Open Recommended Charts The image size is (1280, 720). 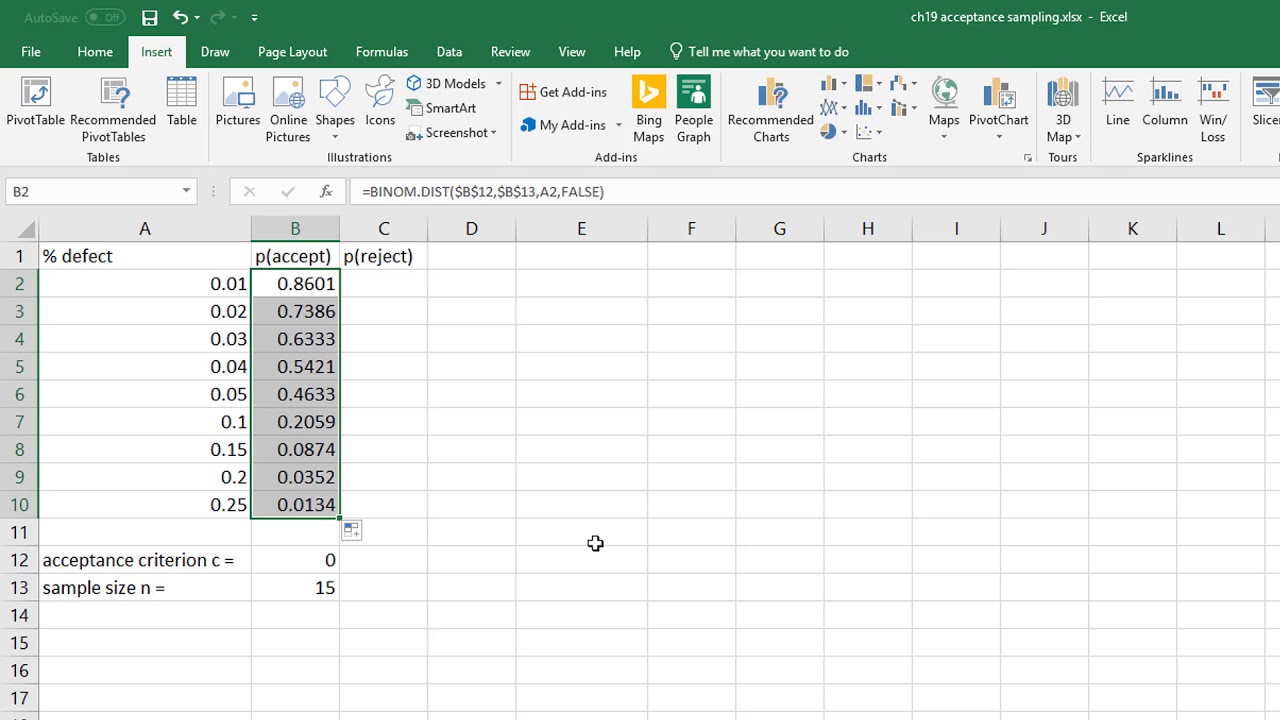pyautogui.click(x=771, y=110)
